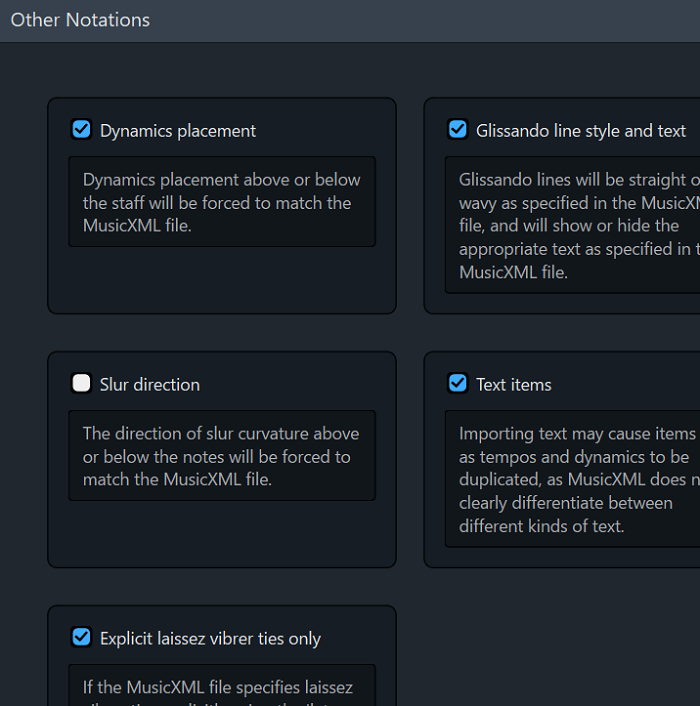Toggle Explicit laissez vibrer ties only checkbox
The height and width of the screenshot is (706, 700).
click(82, 638)
